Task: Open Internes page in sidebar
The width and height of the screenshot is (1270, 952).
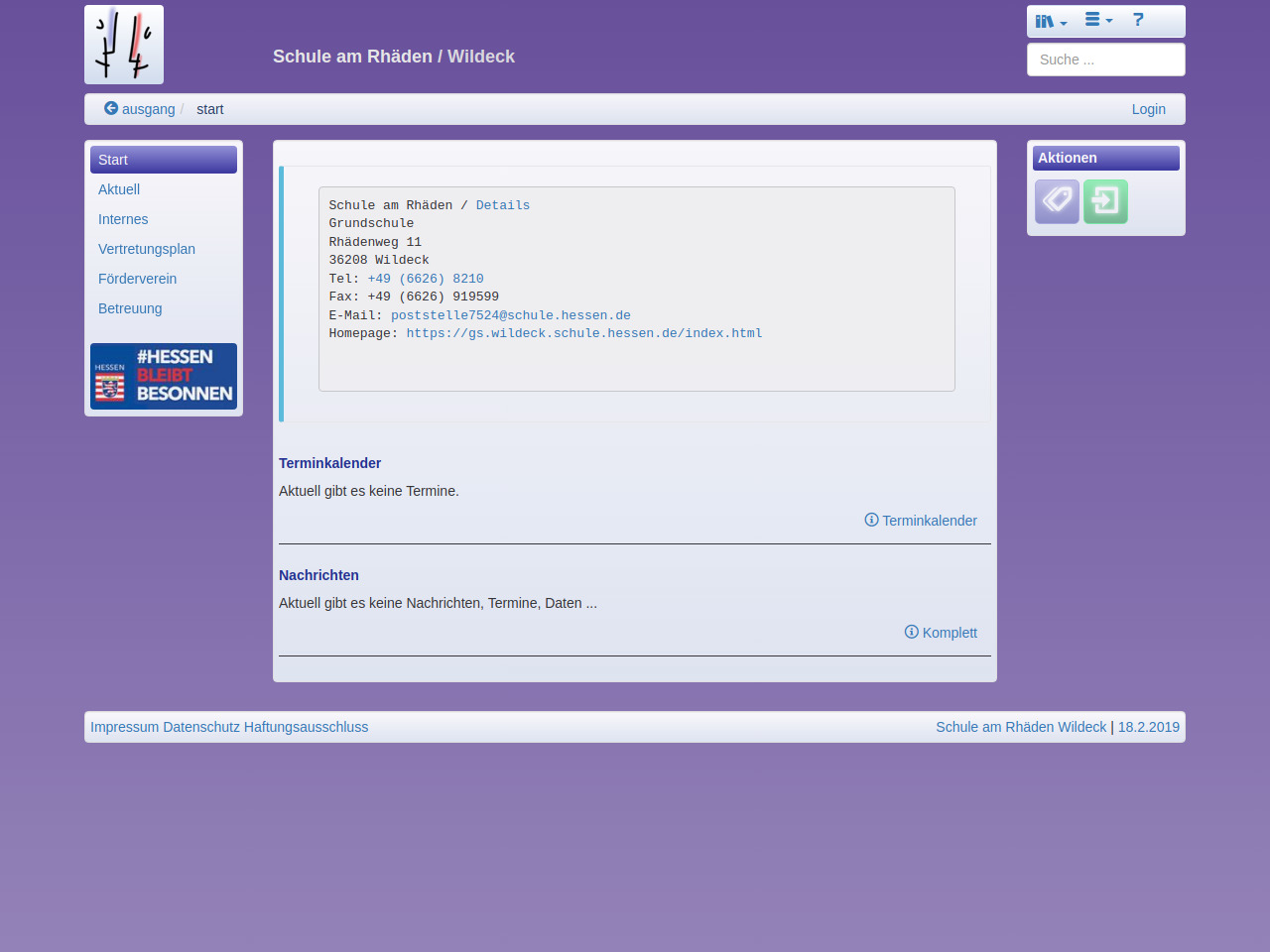Action: pos(123,219)
